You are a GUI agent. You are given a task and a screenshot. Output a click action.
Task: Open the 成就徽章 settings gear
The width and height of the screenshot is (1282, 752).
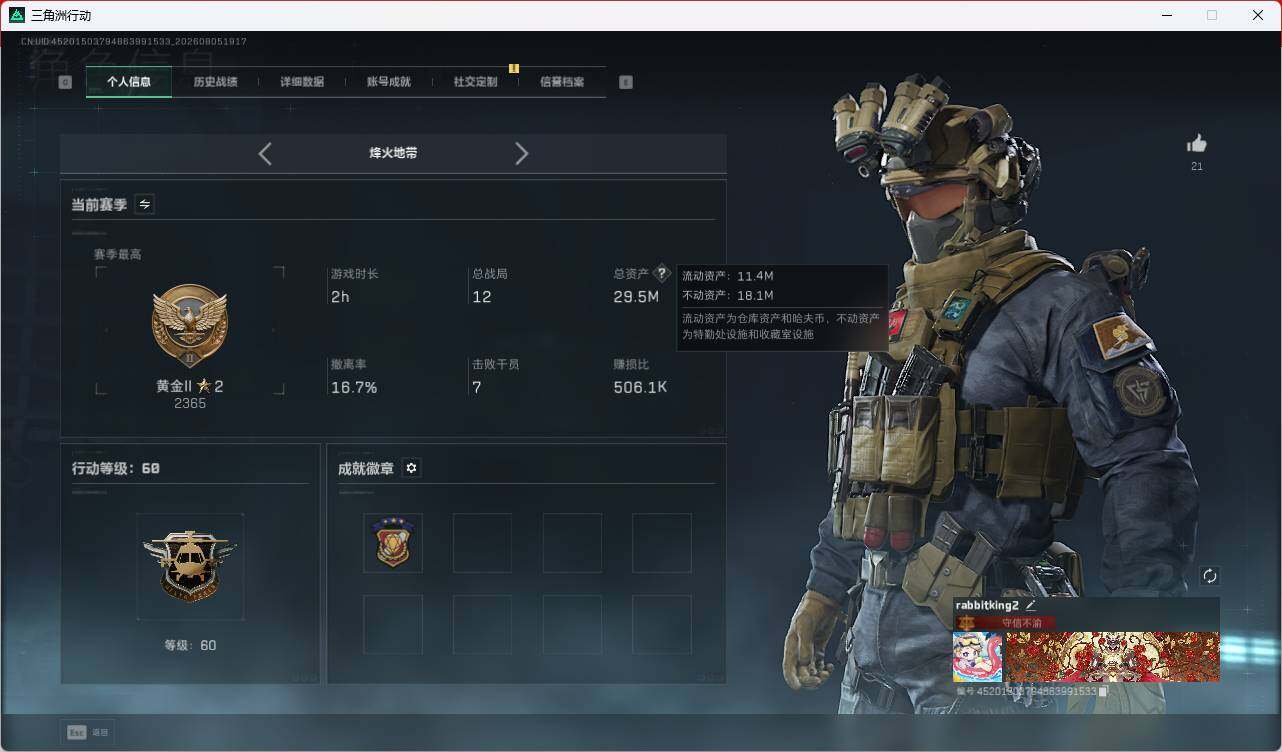(x=411, y=468)
